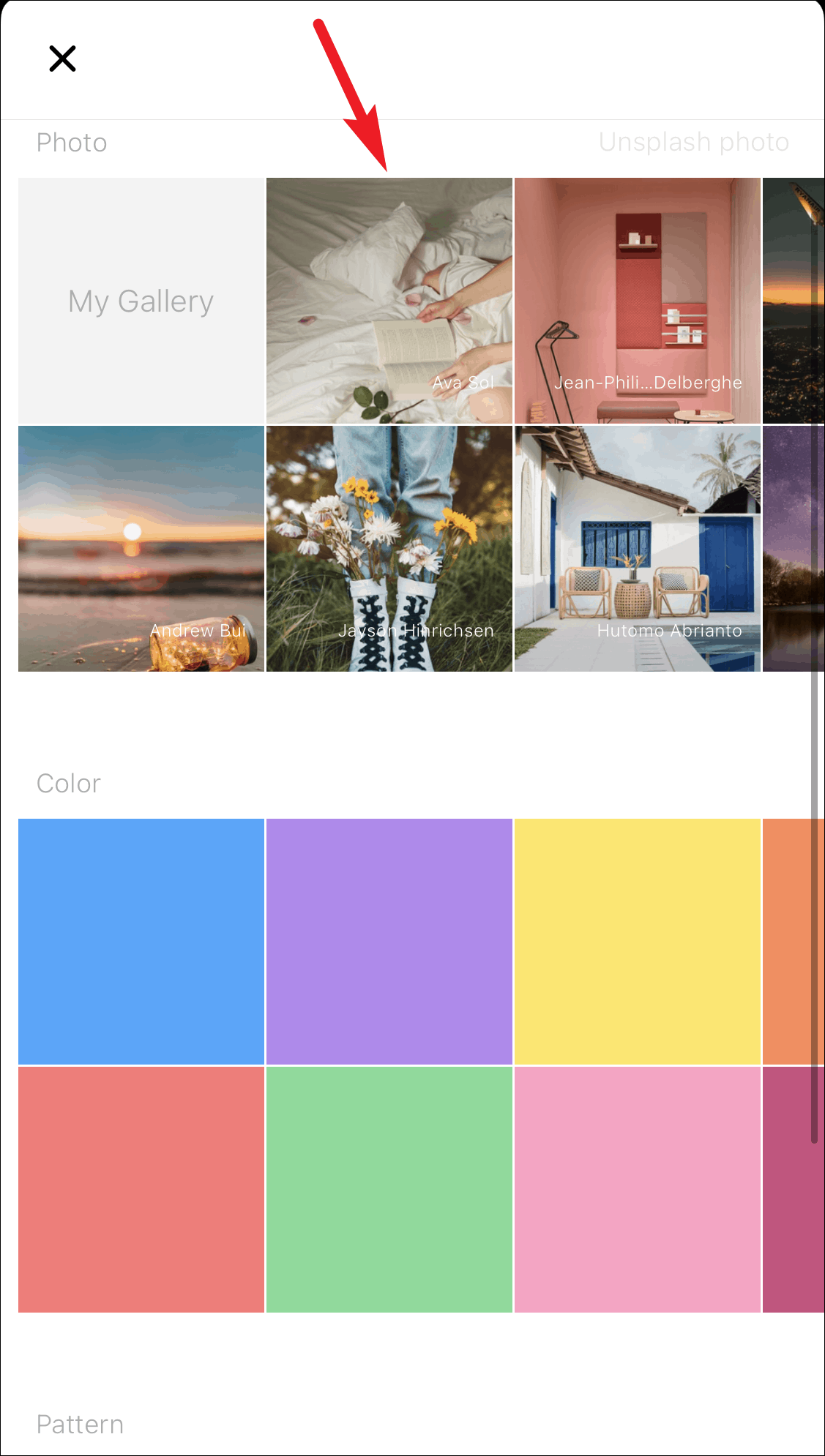Choose the Jean-Phili...Delberghe pink room photo

pos(638,301)
